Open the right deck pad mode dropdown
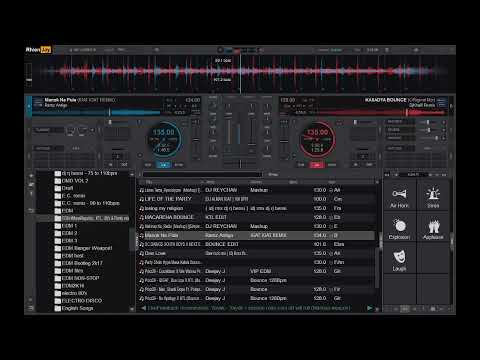480x360 pixels. 400,148
